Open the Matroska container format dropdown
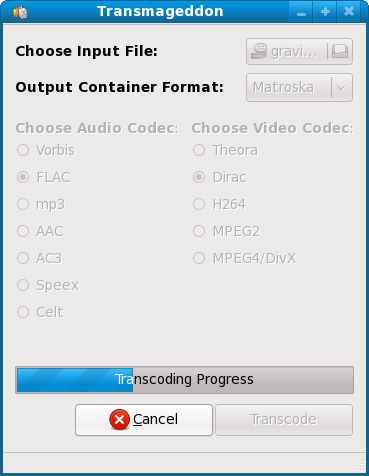This screenshot has width=369, height=476. pyautogui.click(x=299, y=88)
